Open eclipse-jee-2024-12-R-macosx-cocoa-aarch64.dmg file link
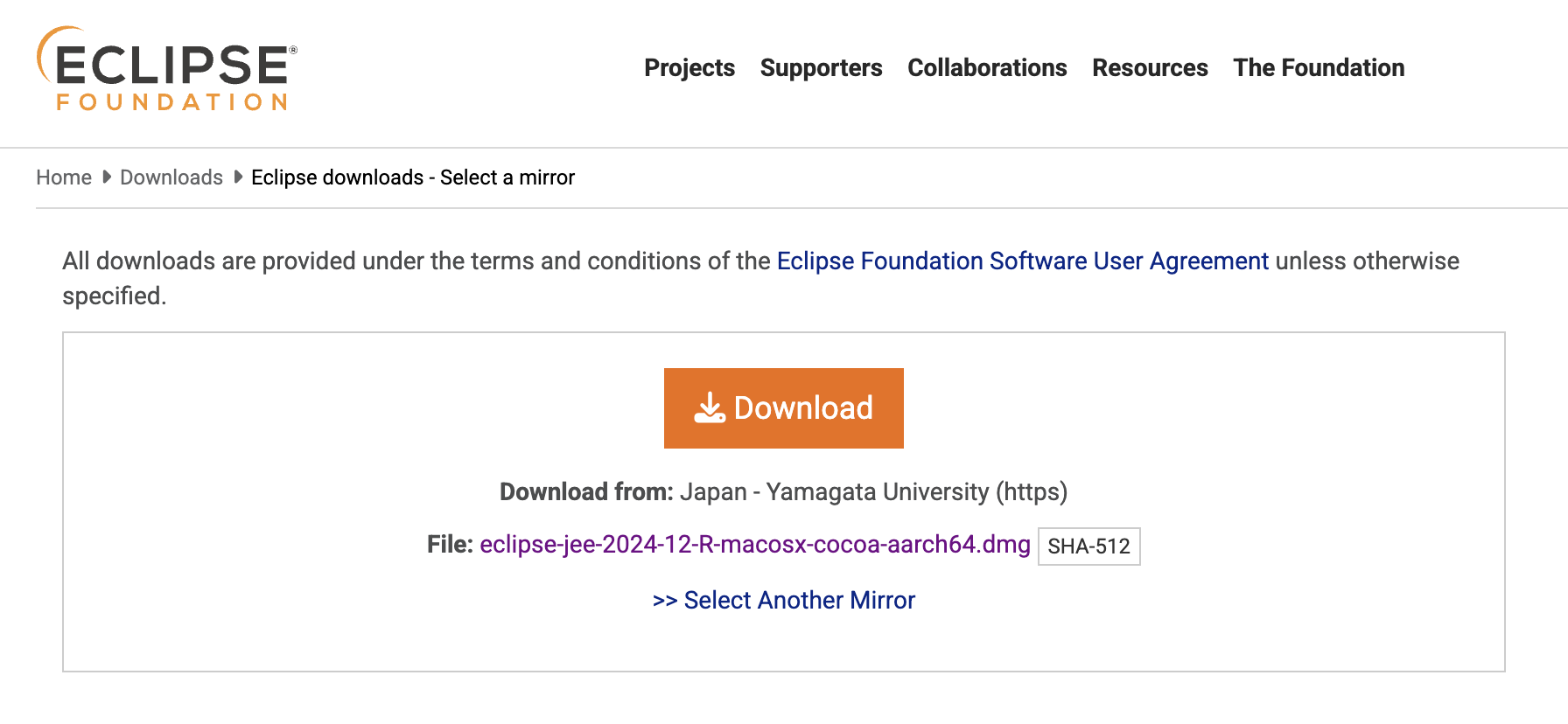Screen dimensions: 1568x724 click(x=755, y=544)
